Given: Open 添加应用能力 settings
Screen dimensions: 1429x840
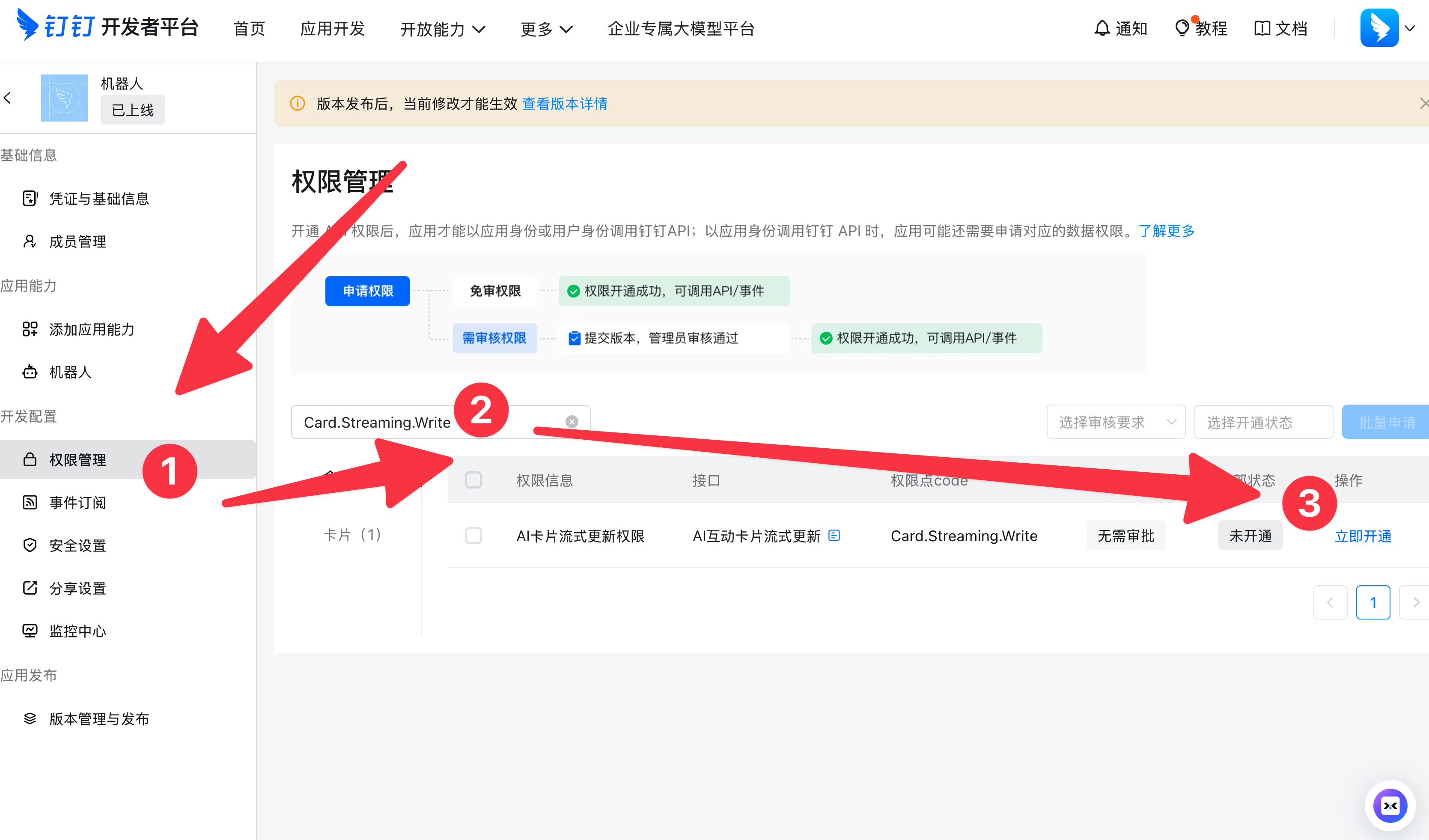Looking at the screenshot, I should pos(91,329).
